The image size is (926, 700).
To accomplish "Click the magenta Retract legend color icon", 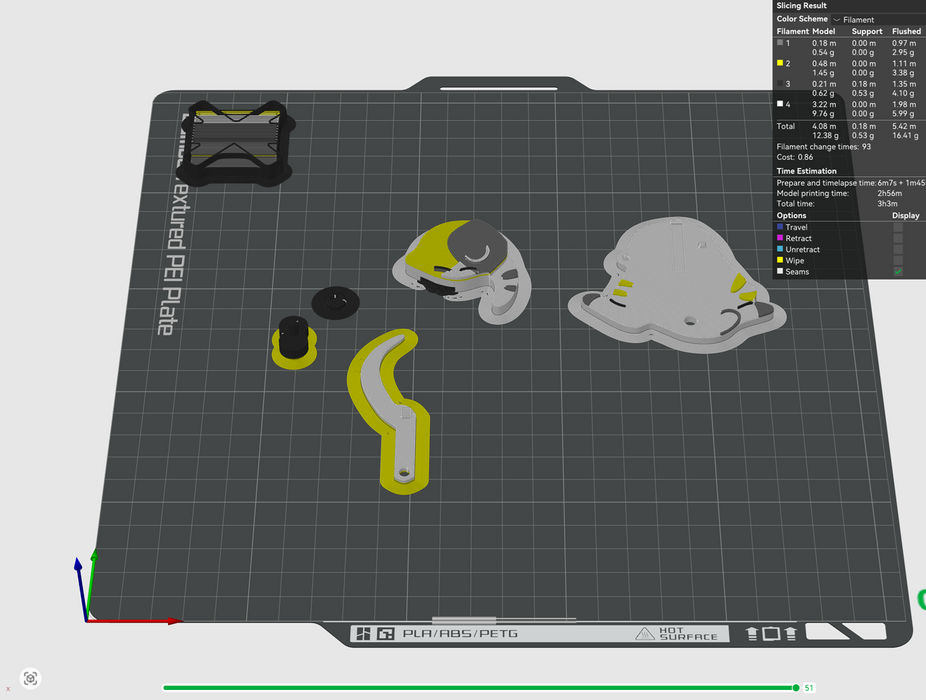I will [x=780, y=238].
